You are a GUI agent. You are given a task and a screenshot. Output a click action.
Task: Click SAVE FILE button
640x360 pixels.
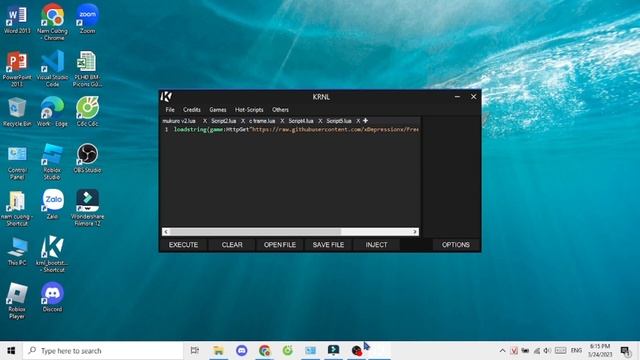328,244
